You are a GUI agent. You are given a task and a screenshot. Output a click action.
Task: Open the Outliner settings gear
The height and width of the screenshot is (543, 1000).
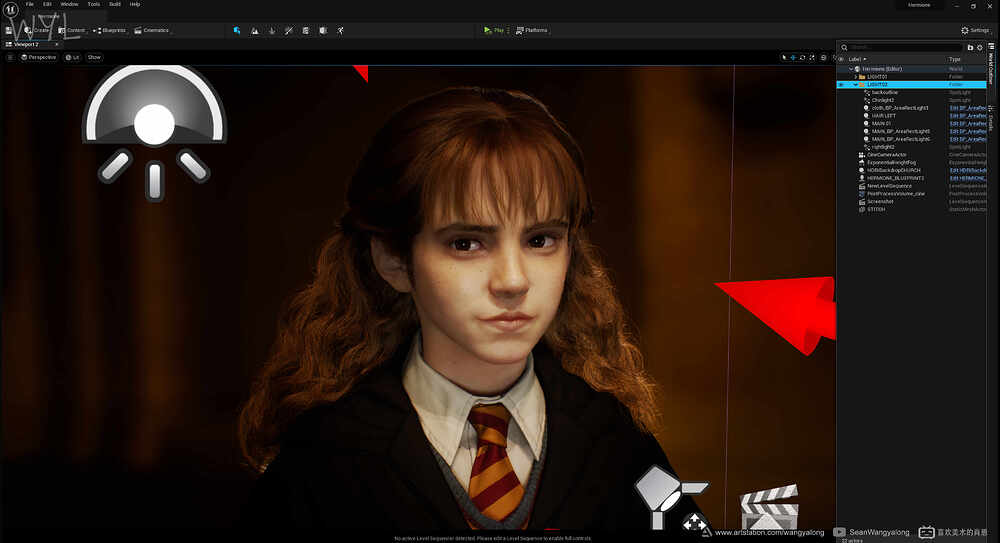pyautogui.click(x=980, y=47)
